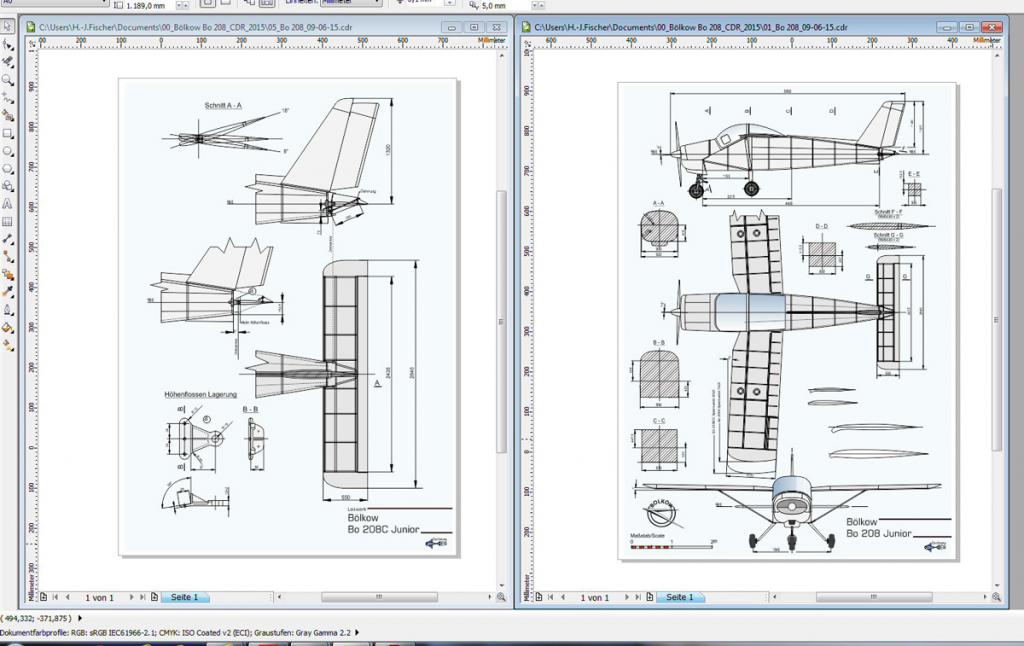
Task: Select the Freehand drawing tool
Action: pyautogui.click(x=8, y=98)
